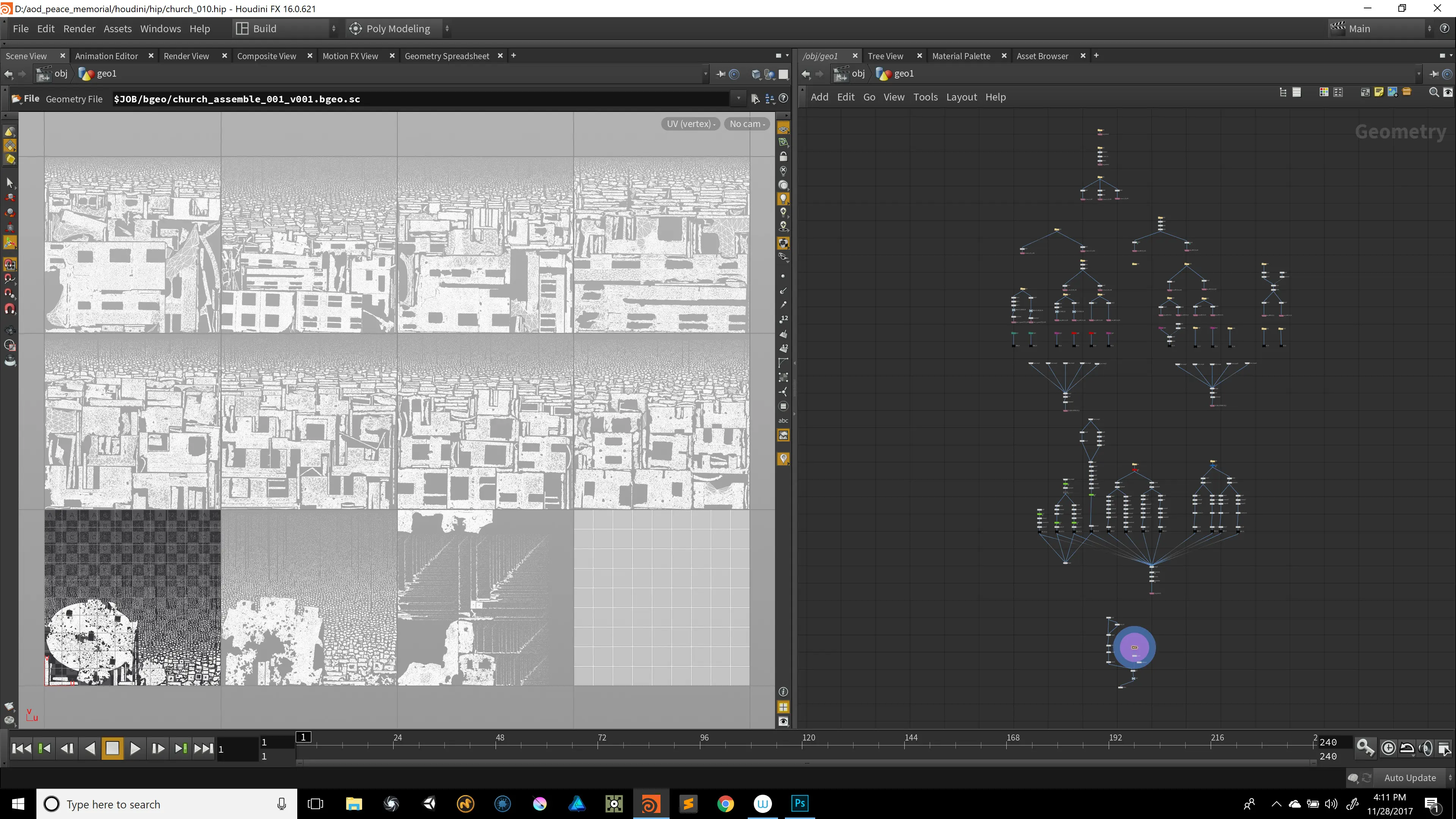Screen dimensions: 1456x819
Task: Open the geometry file chooser button
Action: point(755,99)
